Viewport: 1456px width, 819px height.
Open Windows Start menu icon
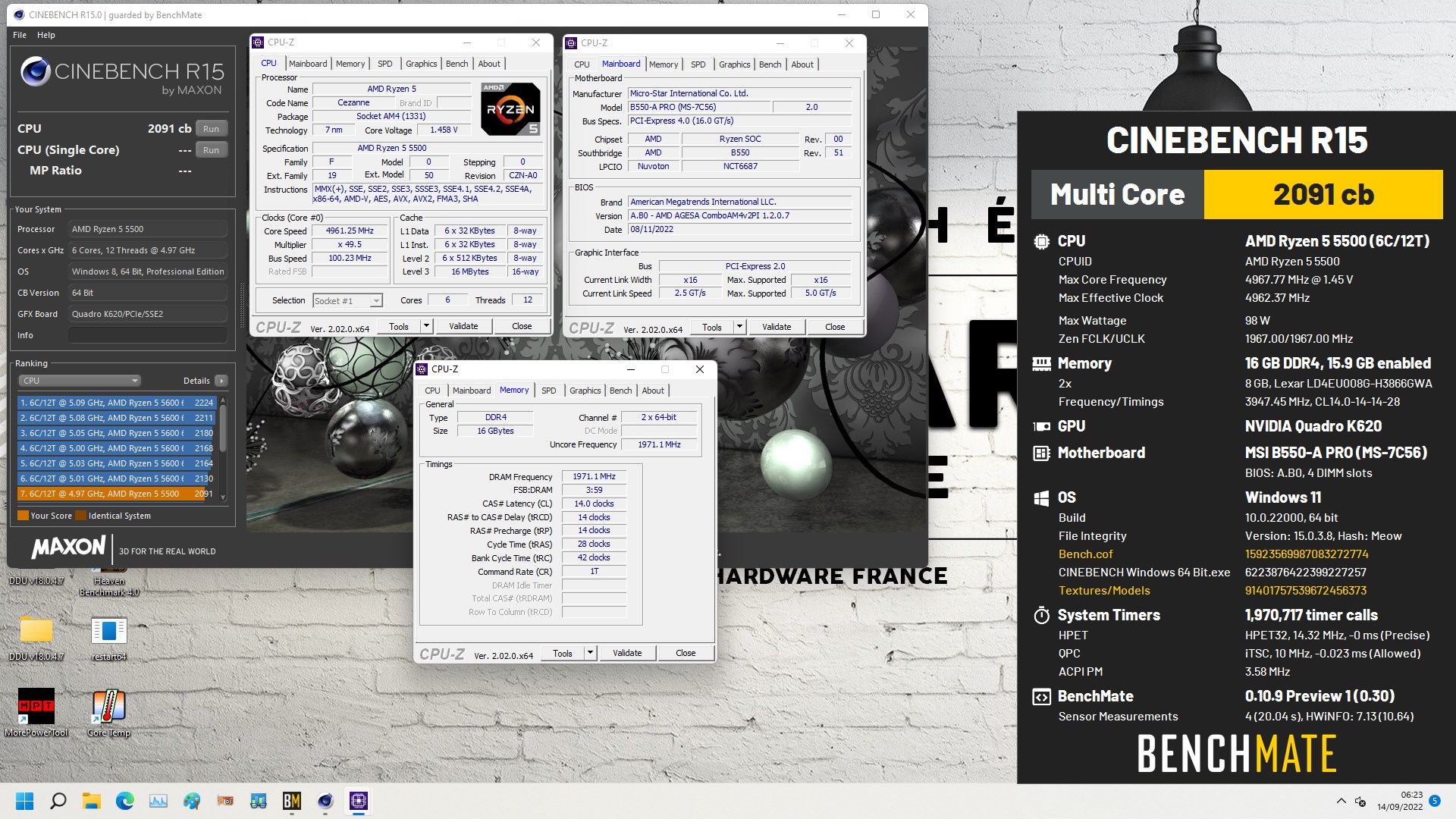tap(25, 801)
